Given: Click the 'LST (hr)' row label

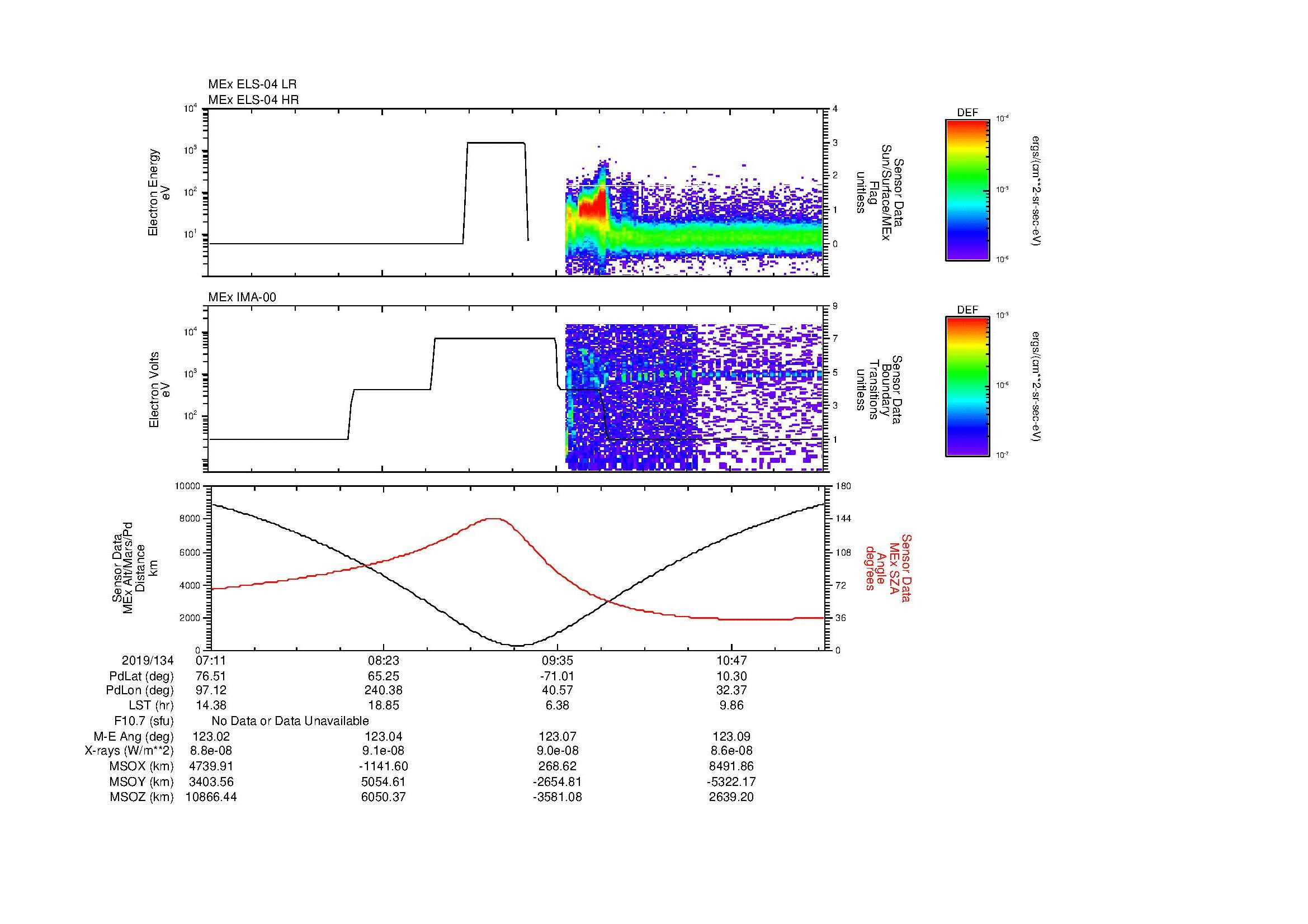Looking at the screenshot, I should pyautogui.click(x=151, y=705).
